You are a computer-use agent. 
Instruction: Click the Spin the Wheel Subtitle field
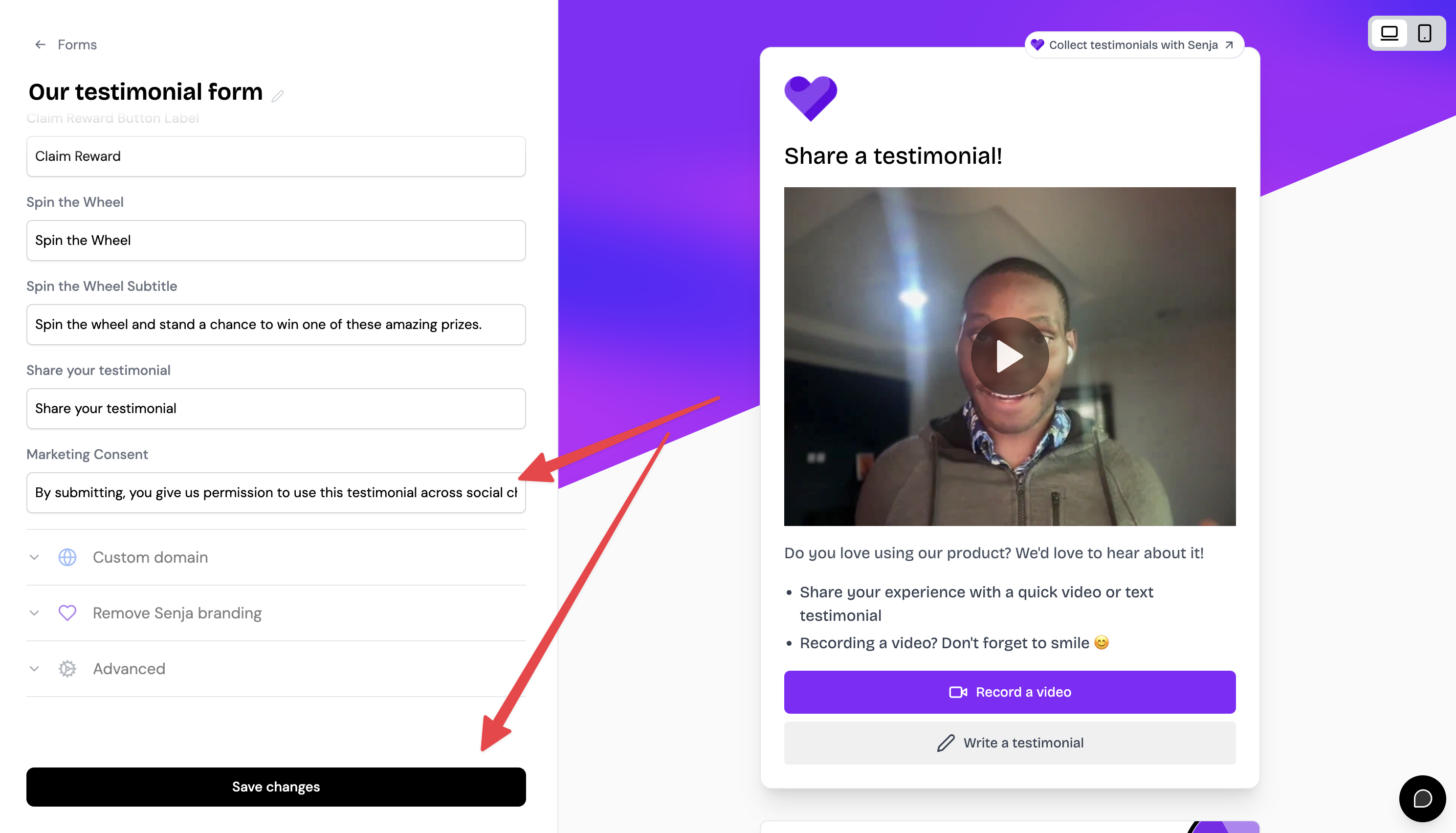(x=276, y=325)
